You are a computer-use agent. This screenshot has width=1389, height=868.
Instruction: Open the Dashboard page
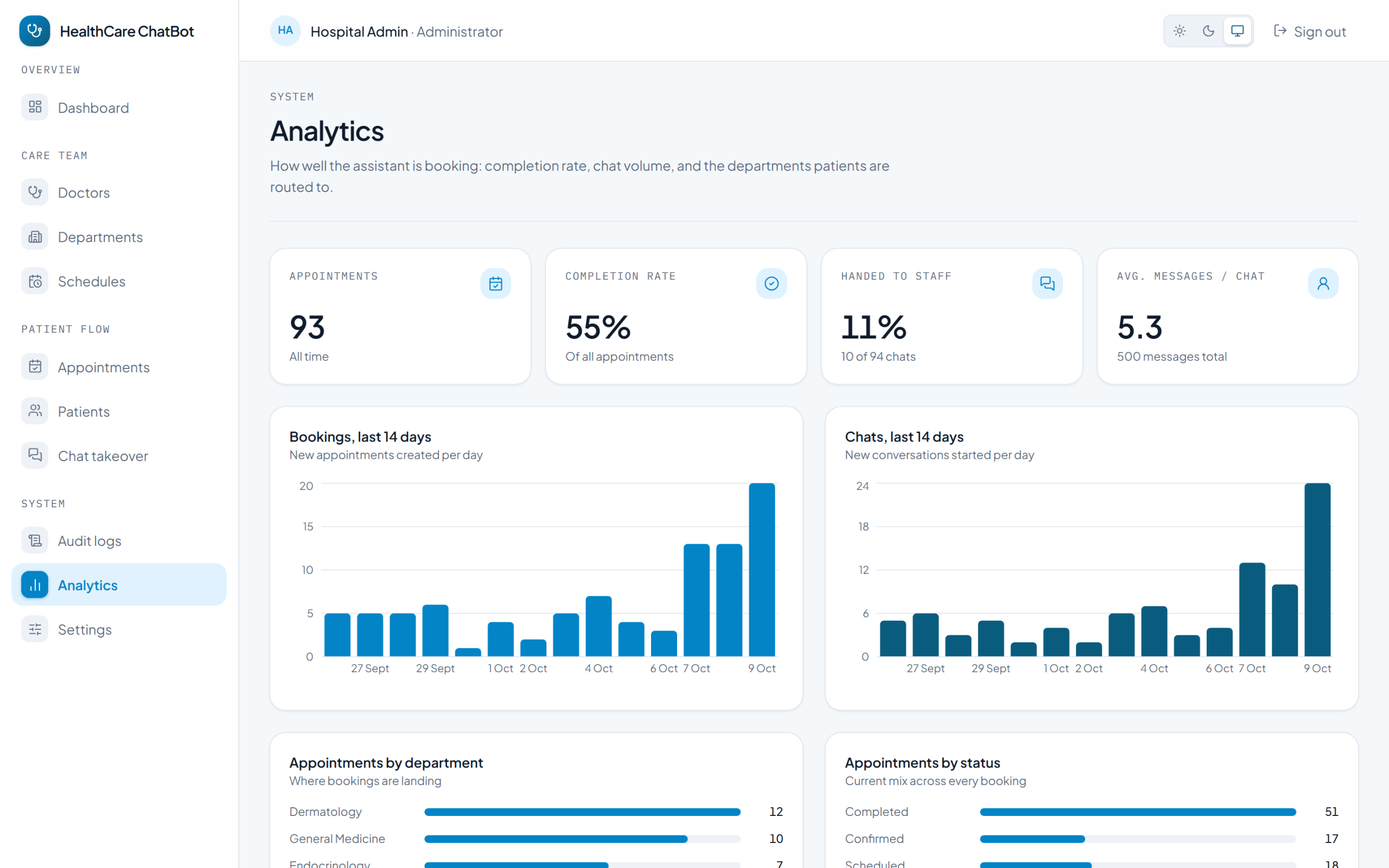click(119, 107)
